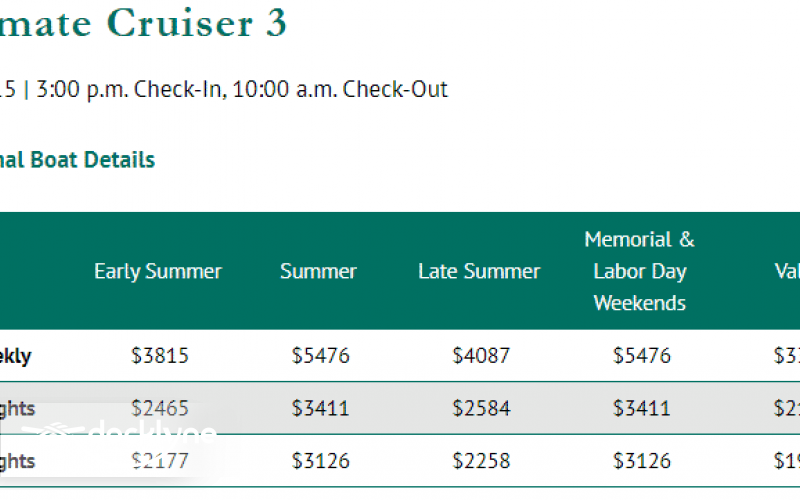Image resolution: width=800 pixels, height=500 pixels.
Task: Click $3411 under Memorial & Labor Day Weekends
Action: pos(642,408)
